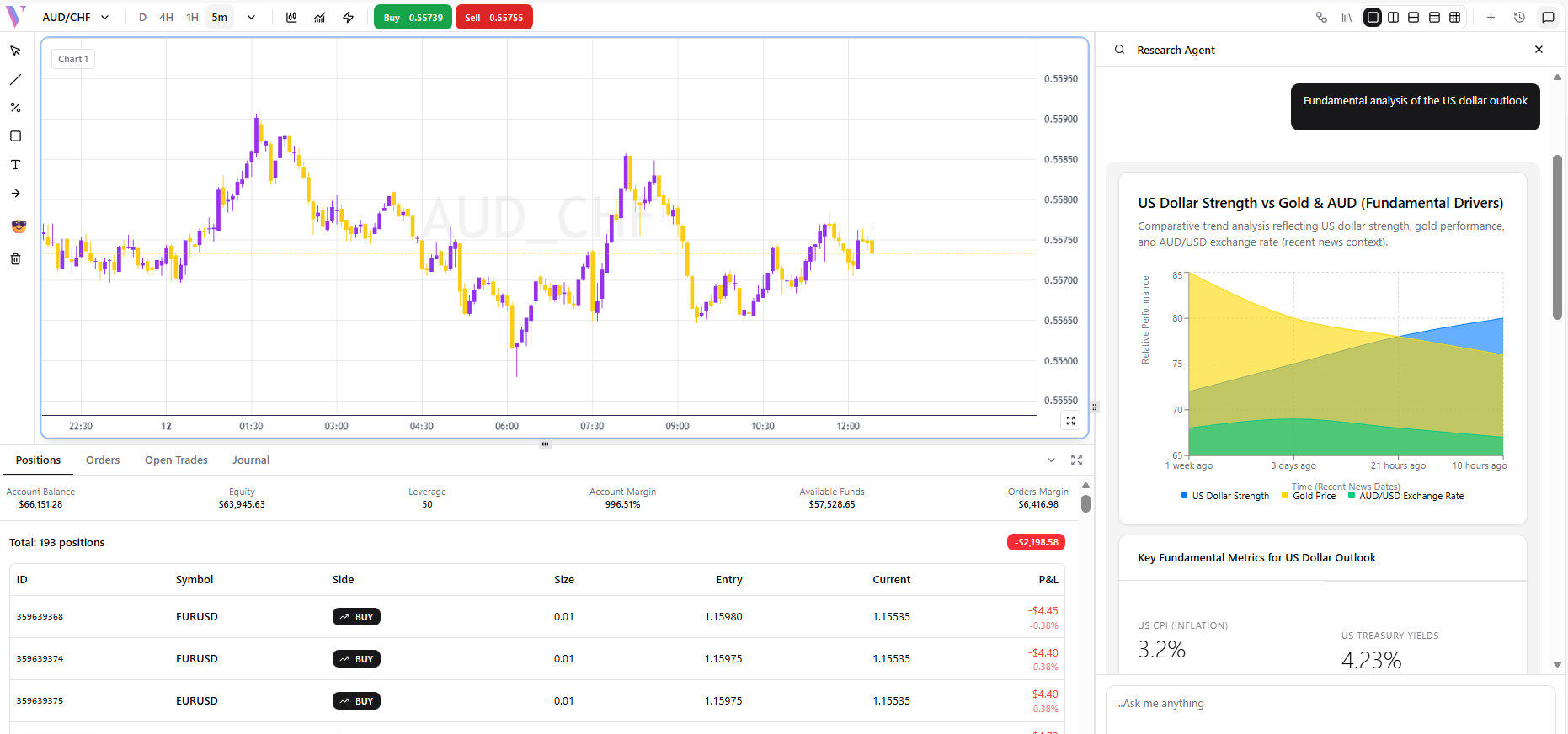Fullscreen the chart using its corner icon
The image size is (1568, 734).
[x=1070, y=421]
